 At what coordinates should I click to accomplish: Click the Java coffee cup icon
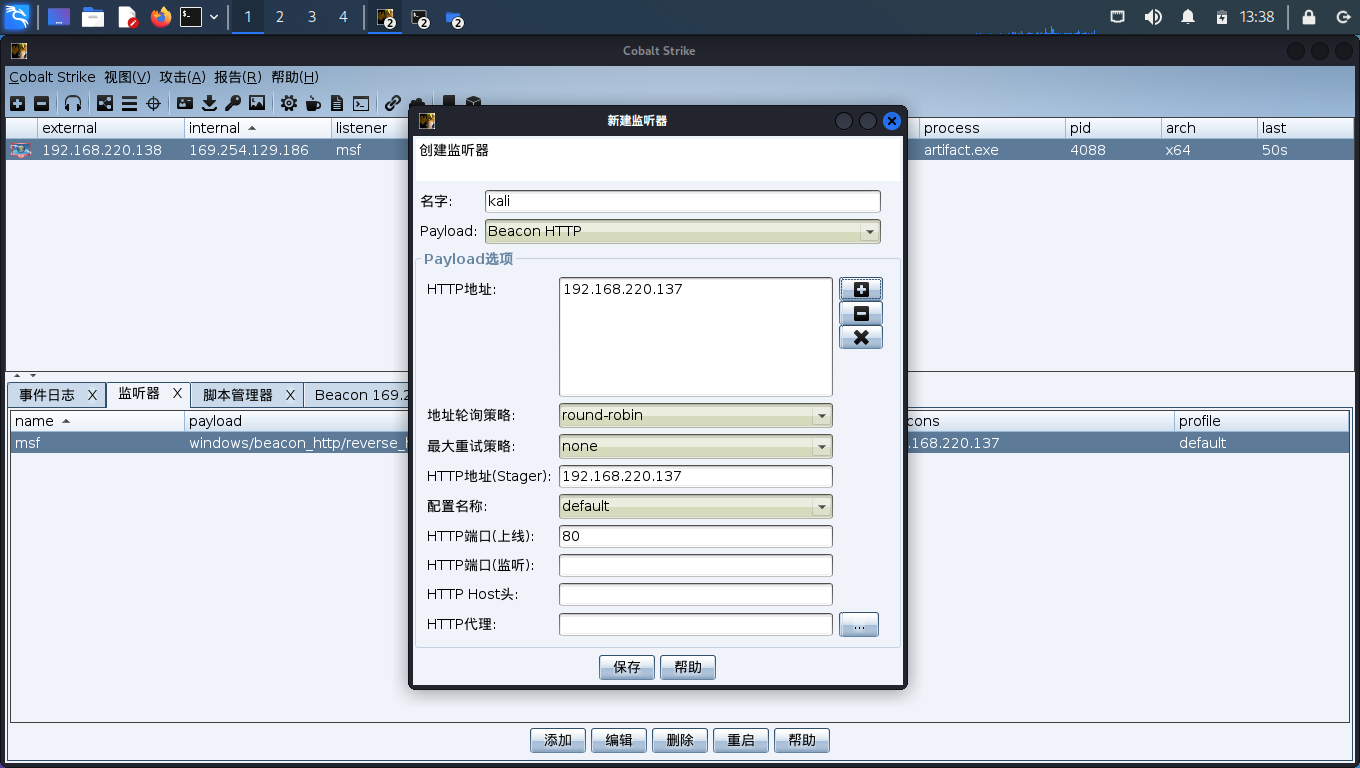click(x=313, y=103)
